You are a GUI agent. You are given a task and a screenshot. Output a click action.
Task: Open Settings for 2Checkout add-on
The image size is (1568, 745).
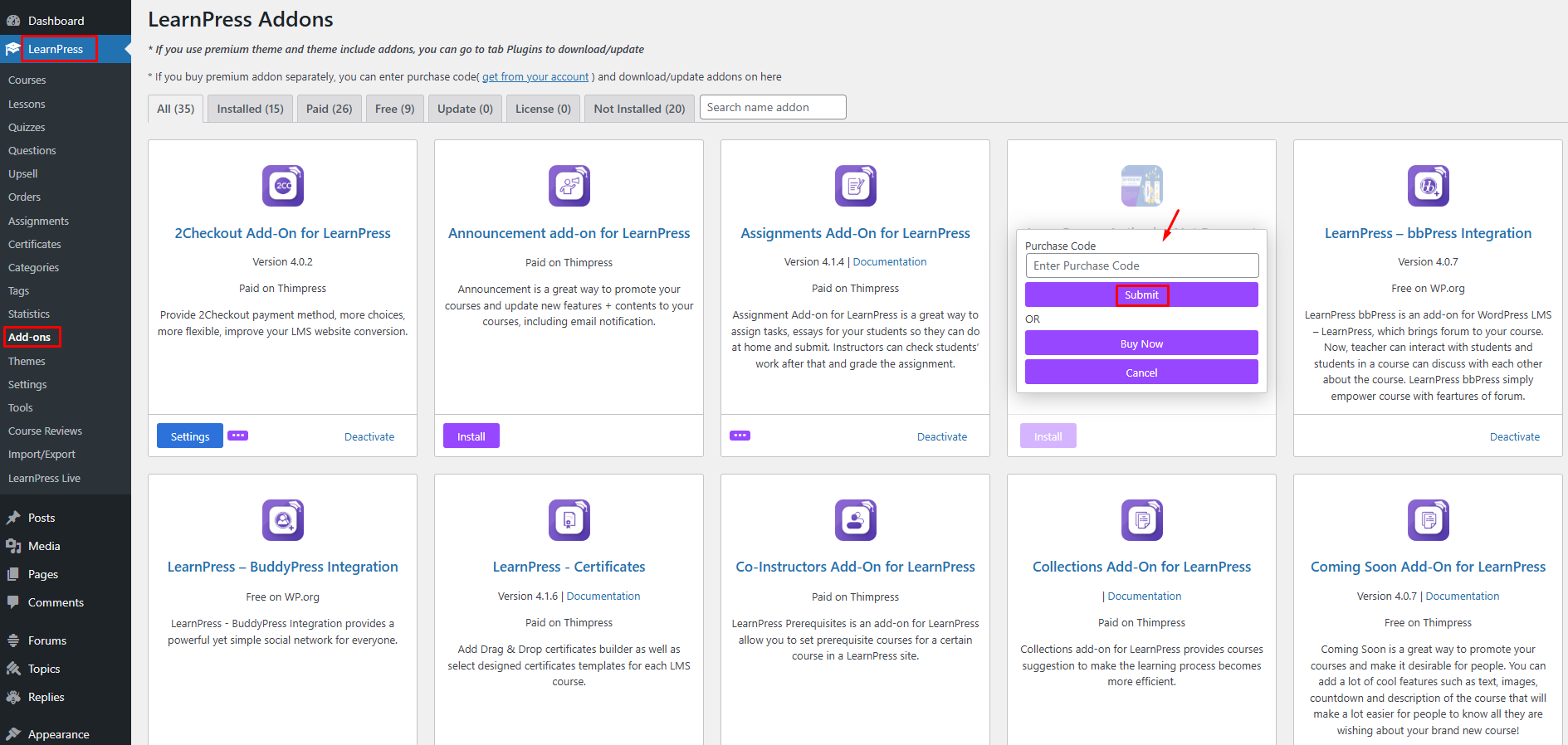pos(190,436)
